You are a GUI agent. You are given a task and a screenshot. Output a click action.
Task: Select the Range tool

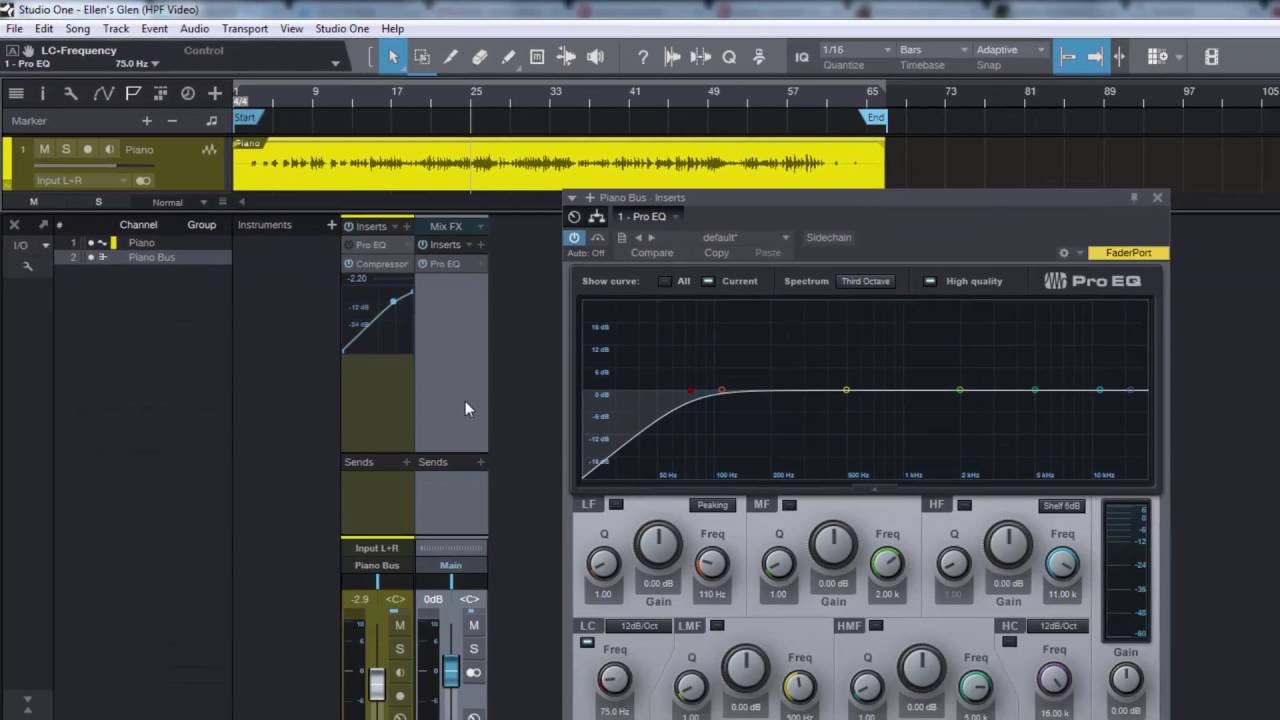(422, 57)
